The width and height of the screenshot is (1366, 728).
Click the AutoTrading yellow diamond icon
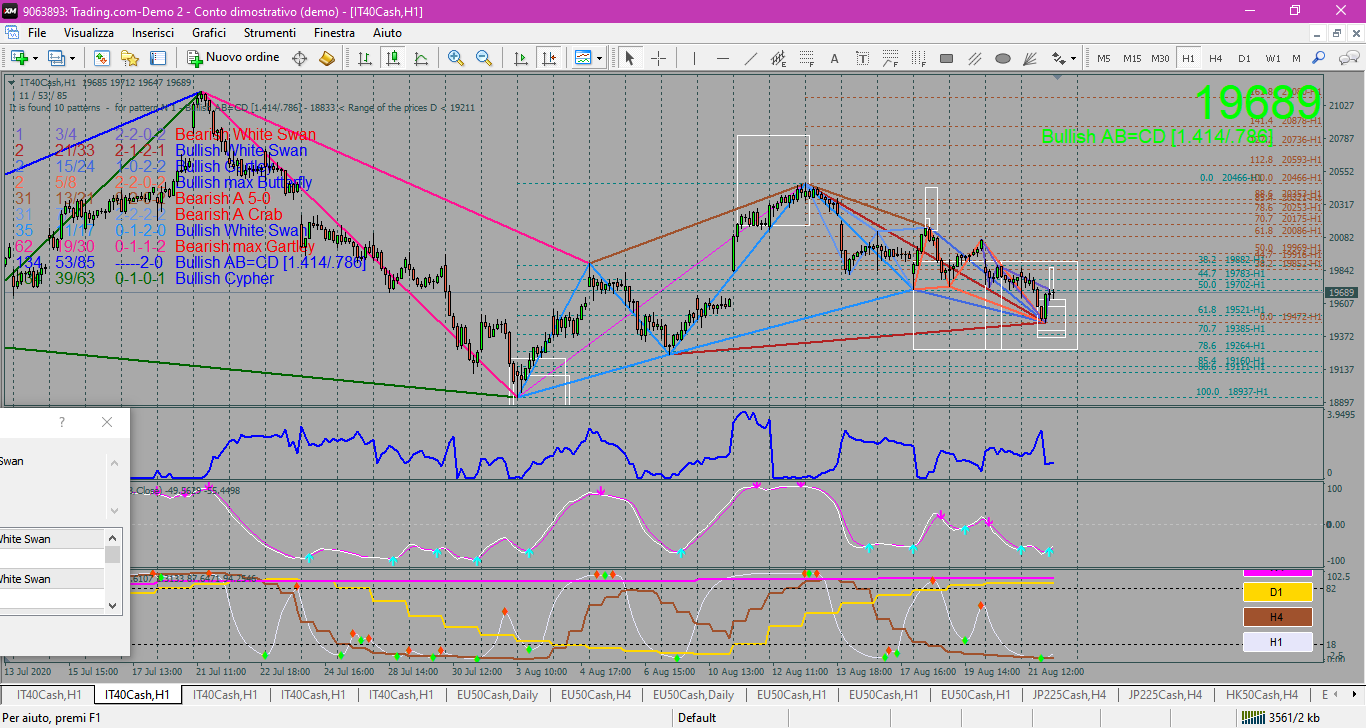[326, 58]
